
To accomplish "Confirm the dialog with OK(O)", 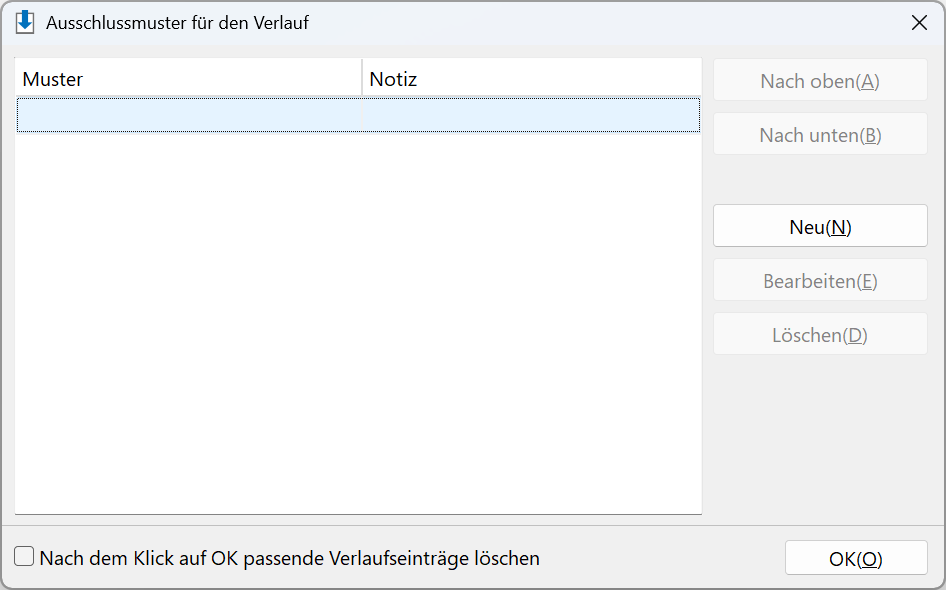I will [856, 558].
